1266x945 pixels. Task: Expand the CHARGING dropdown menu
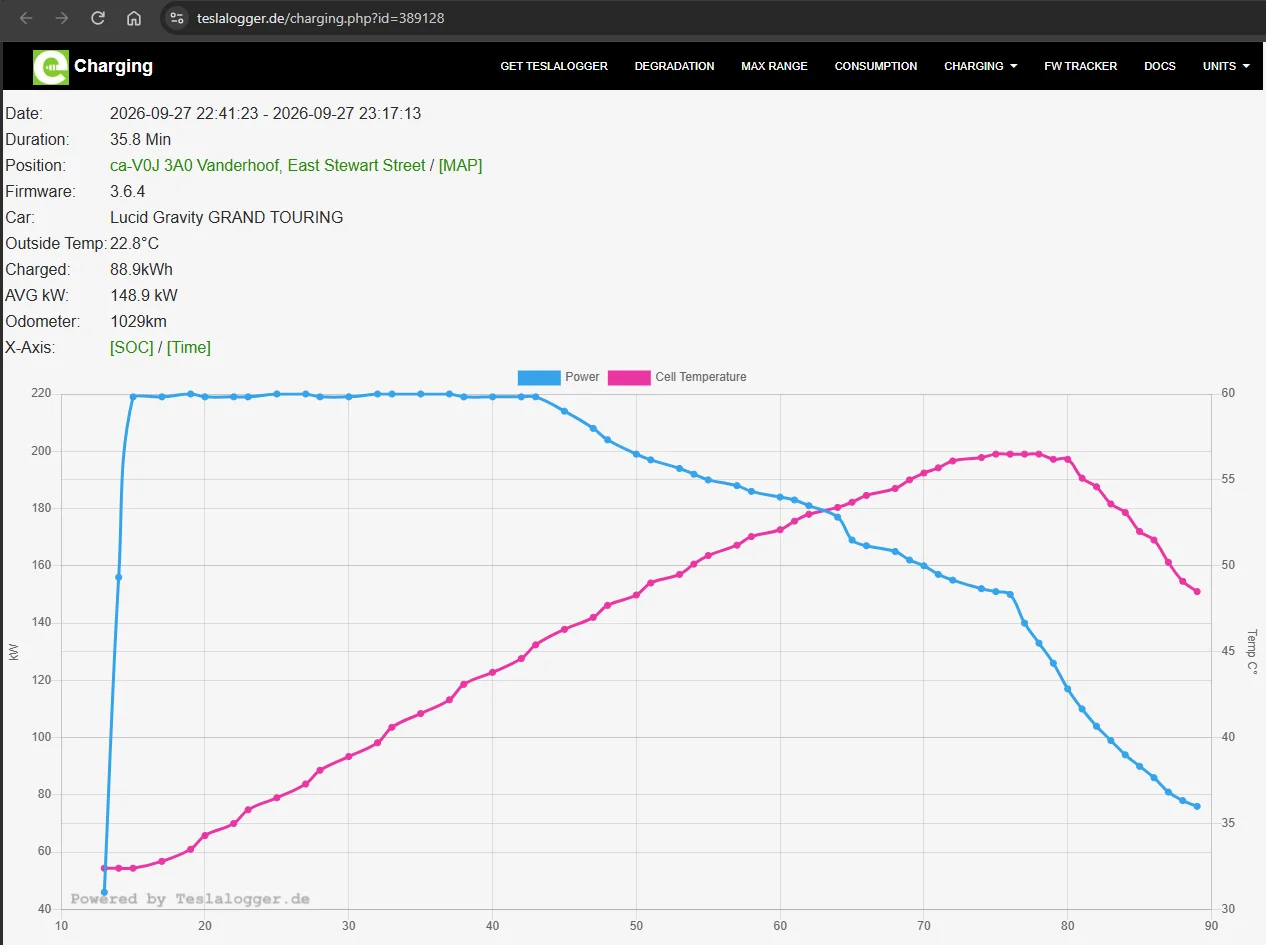click(x=980, y=66)
